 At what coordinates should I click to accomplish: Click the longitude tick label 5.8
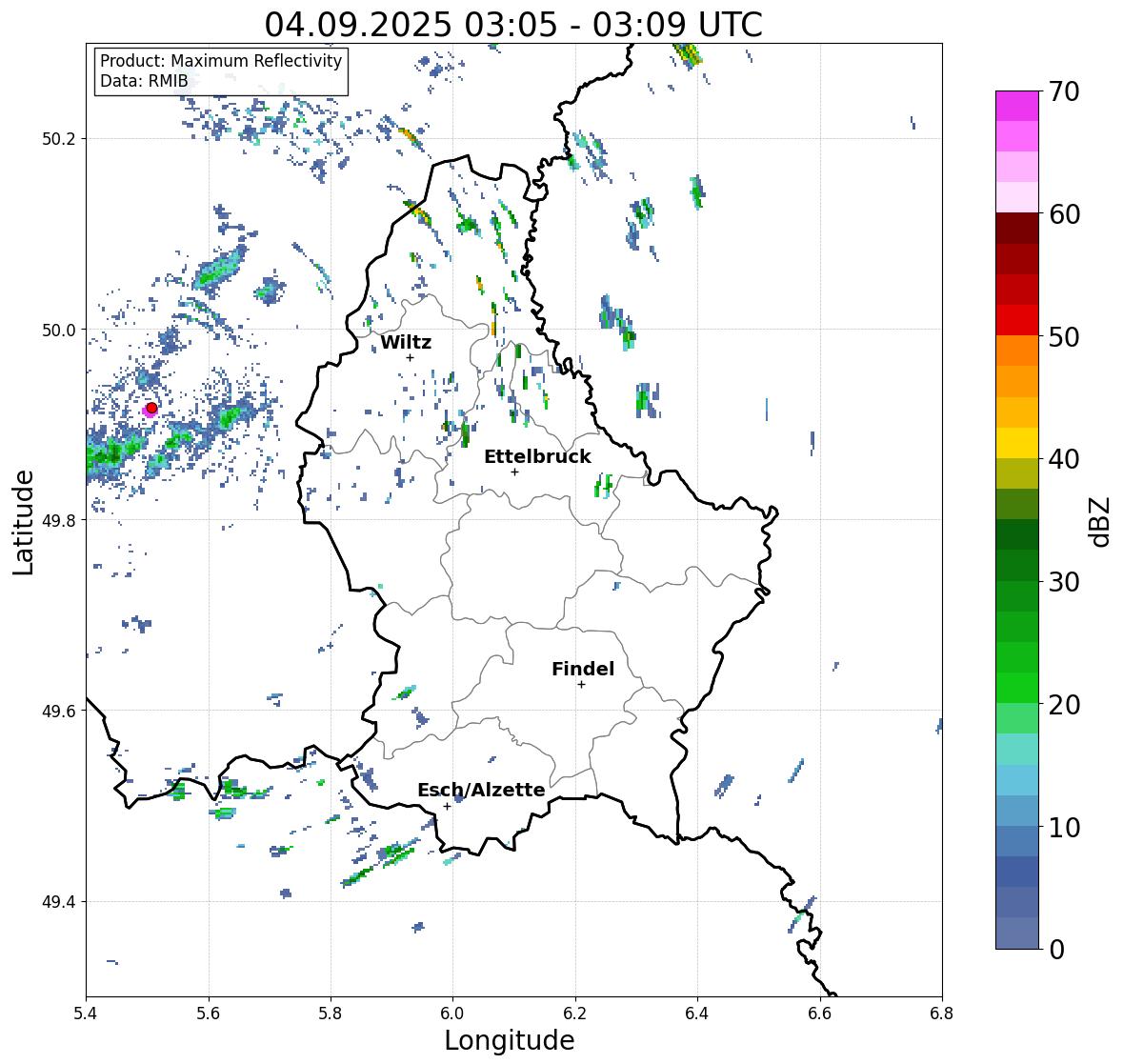point(331,1013)
